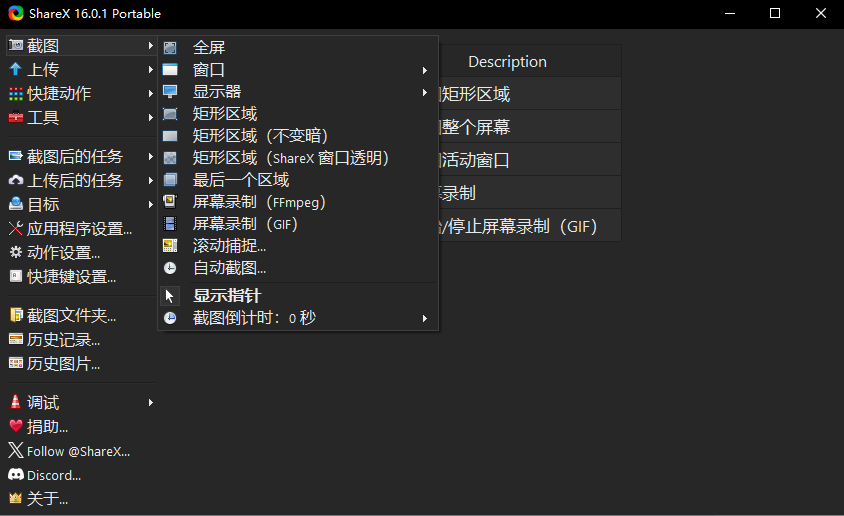Open the 历史记录... text entry

pyautogui.click(x=64, y=340)
